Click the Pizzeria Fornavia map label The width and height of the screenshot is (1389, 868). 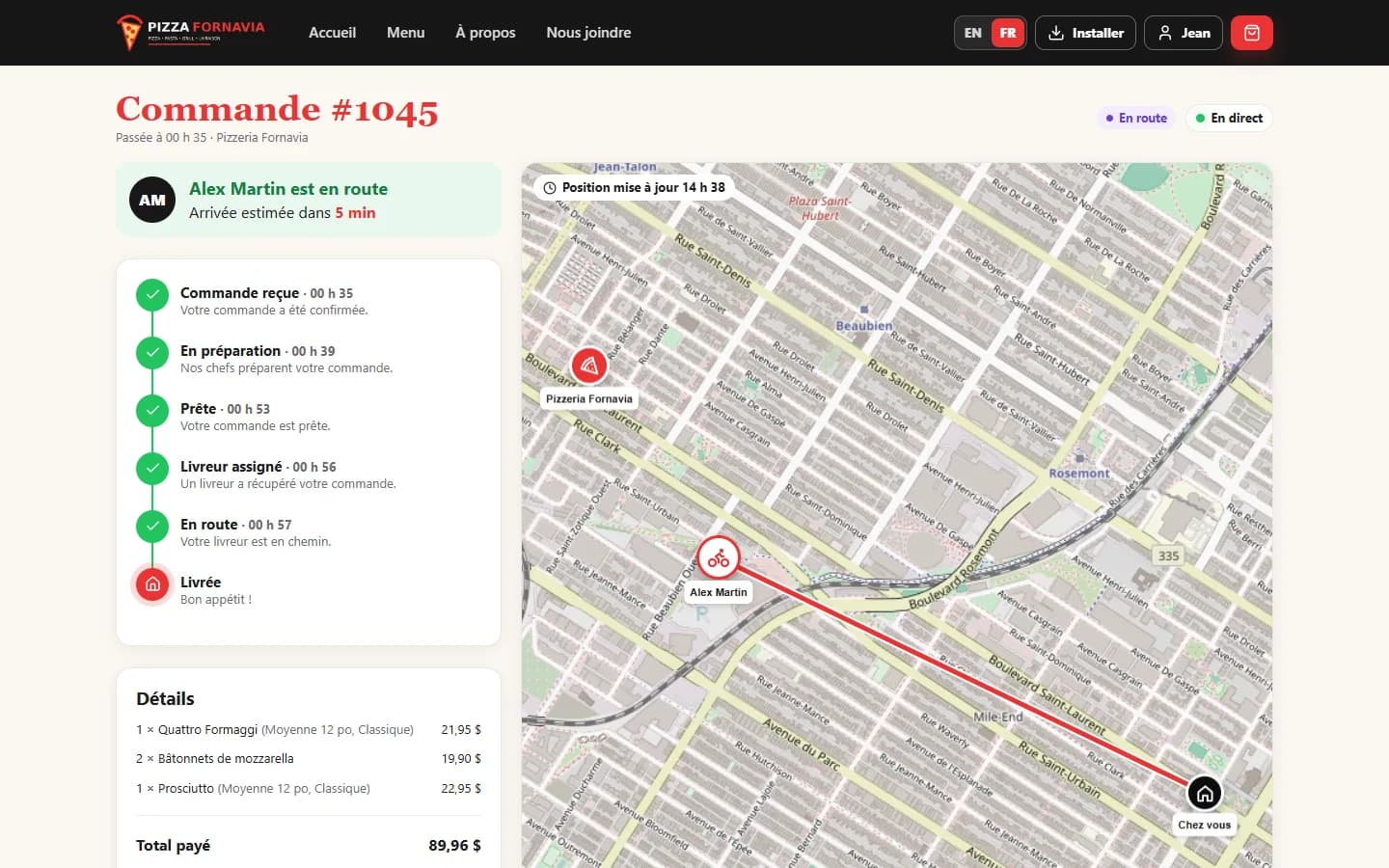point(589,398)
